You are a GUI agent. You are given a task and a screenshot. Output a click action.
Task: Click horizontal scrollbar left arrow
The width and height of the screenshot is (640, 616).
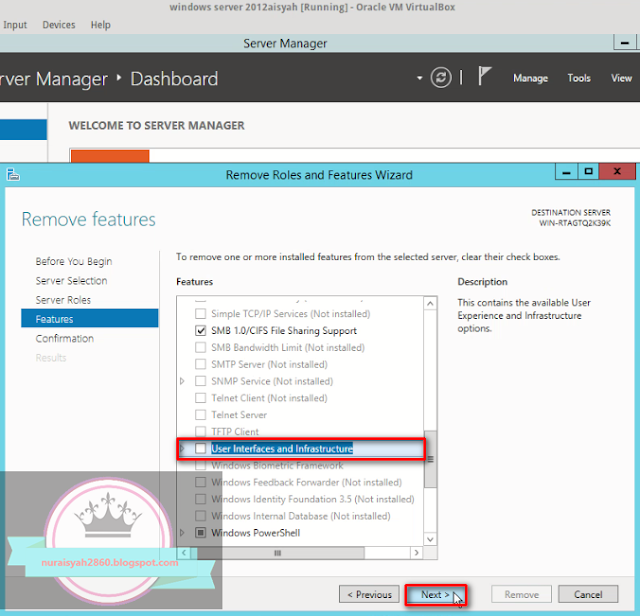pos(184,553)
